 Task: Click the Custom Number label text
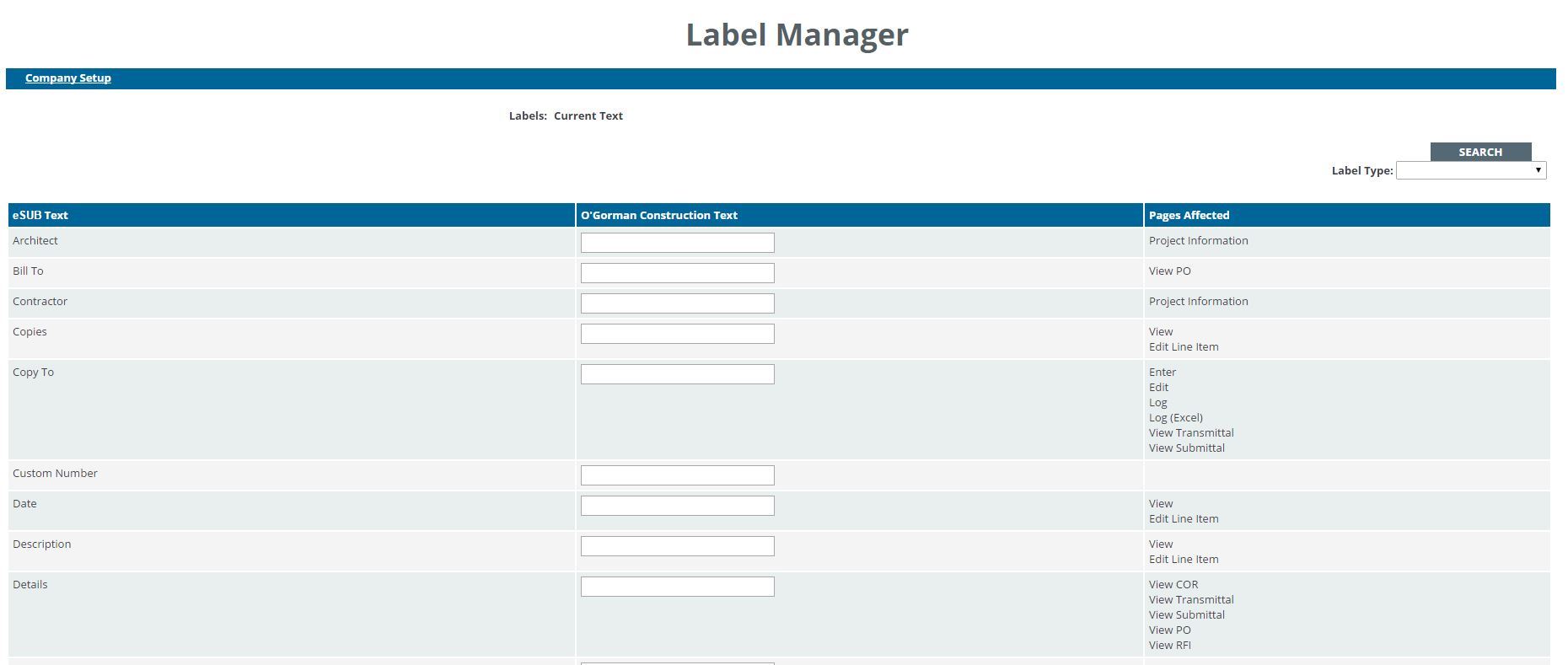(x=55, y=473)
